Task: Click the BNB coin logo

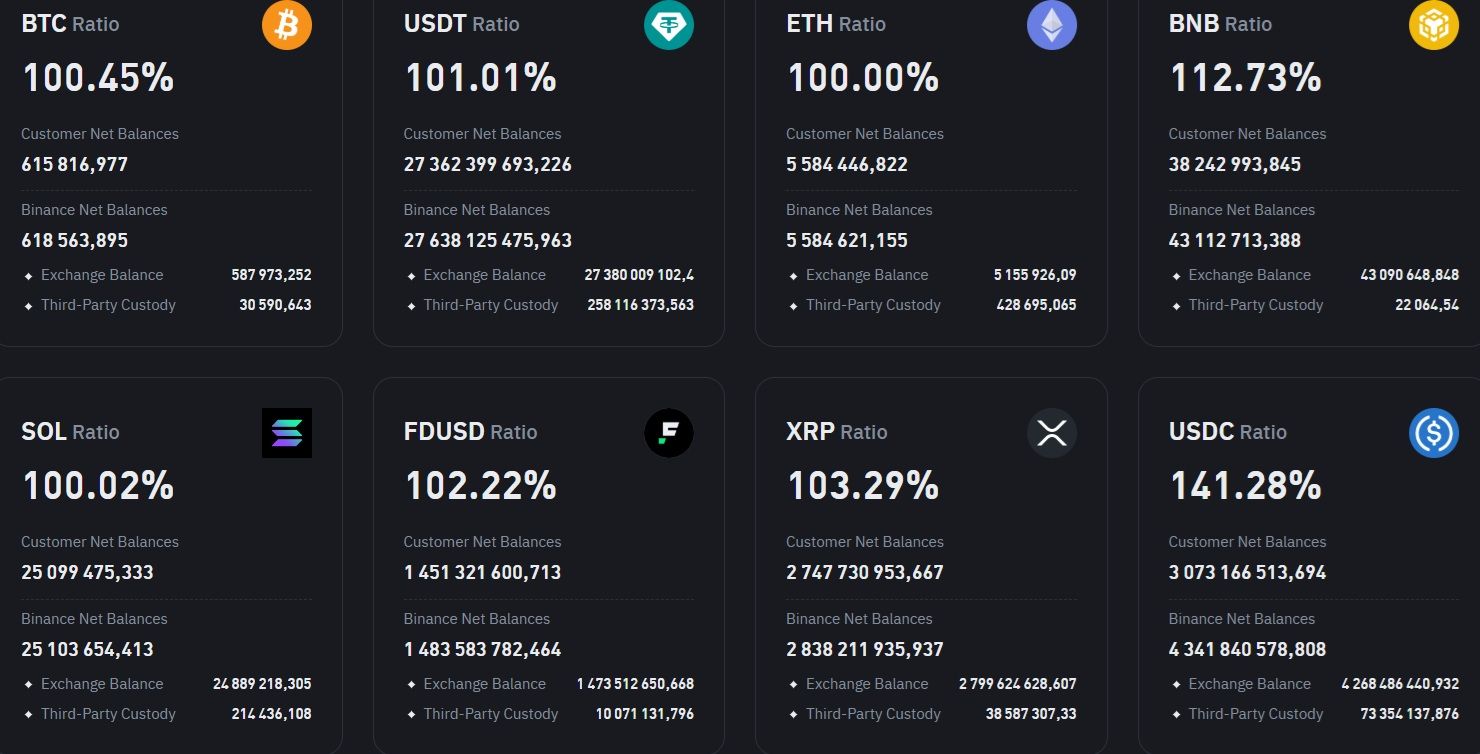Action: point(1434,25)
